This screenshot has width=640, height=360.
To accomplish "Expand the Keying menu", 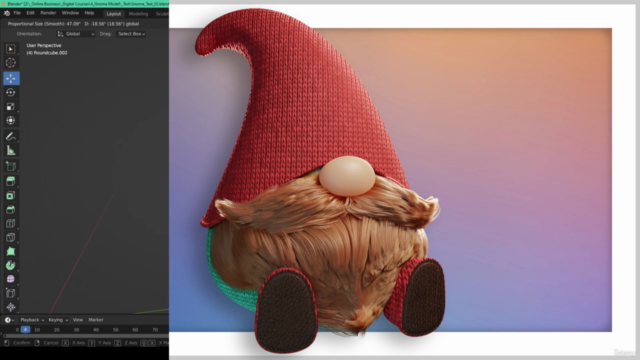I will click(x=58, y=320).
